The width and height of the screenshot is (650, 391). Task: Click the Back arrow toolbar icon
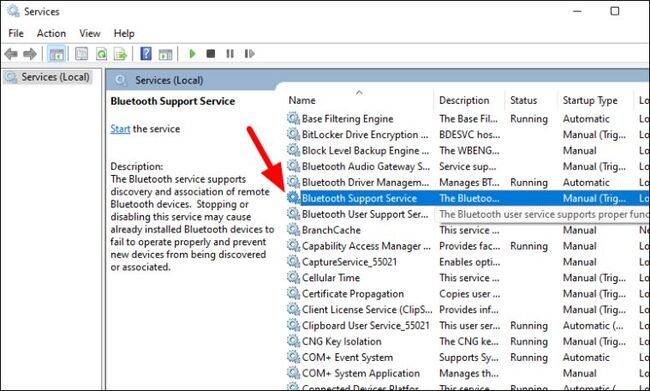click(x=11, y=54)
